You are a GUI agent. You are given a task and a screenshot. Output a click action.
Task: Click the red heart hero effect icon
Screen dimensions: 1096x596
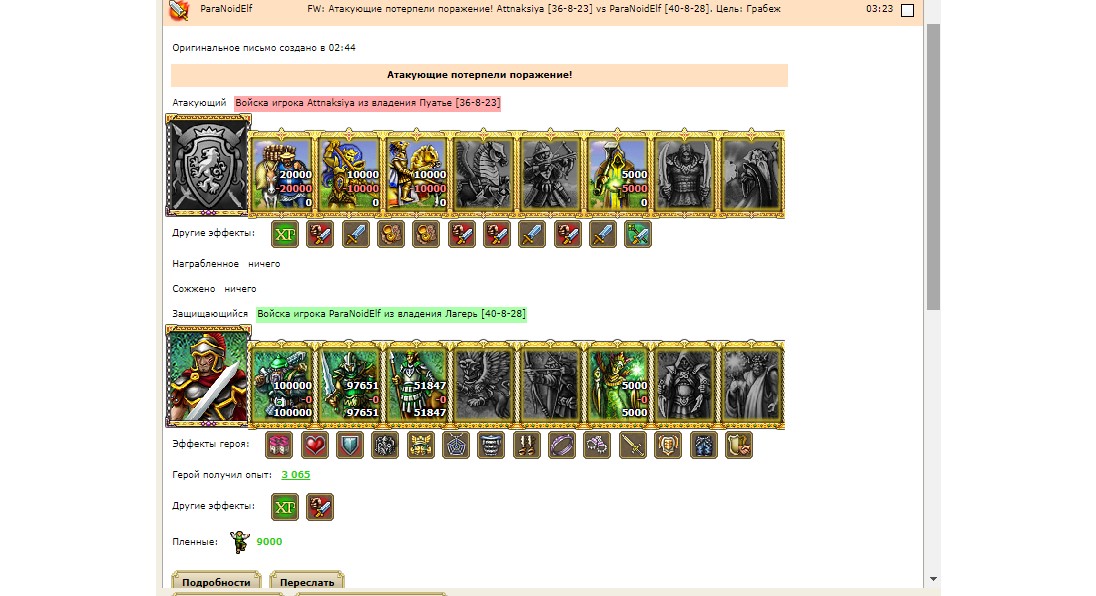tap(315, 445)
